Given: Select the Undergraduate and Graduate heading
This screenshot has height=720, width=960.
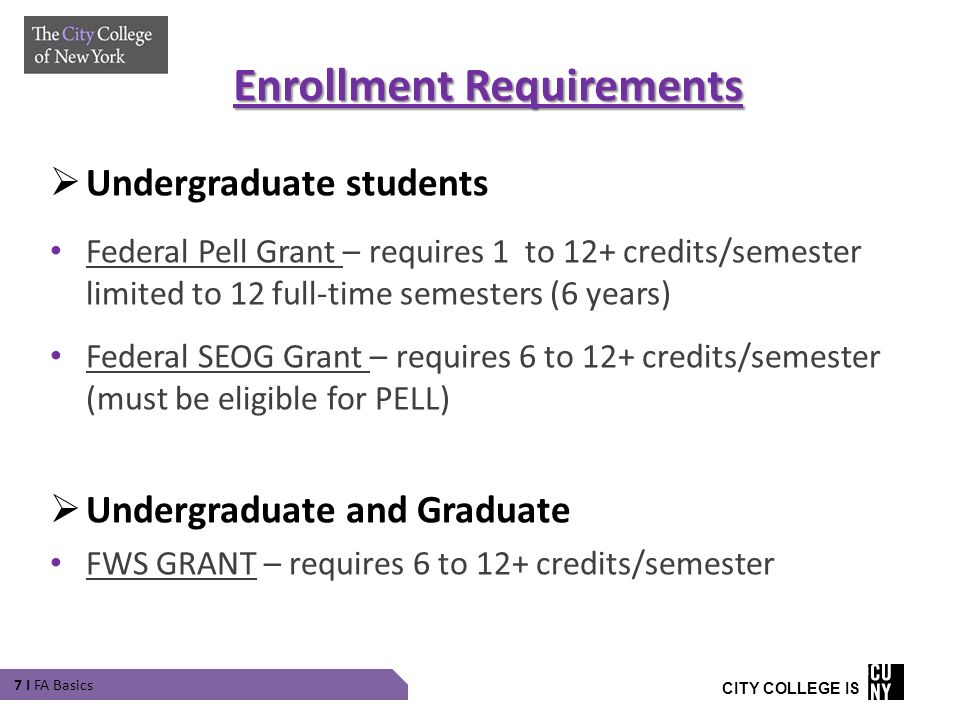Looking at the screenshot, I should click(x=328, y=510).
